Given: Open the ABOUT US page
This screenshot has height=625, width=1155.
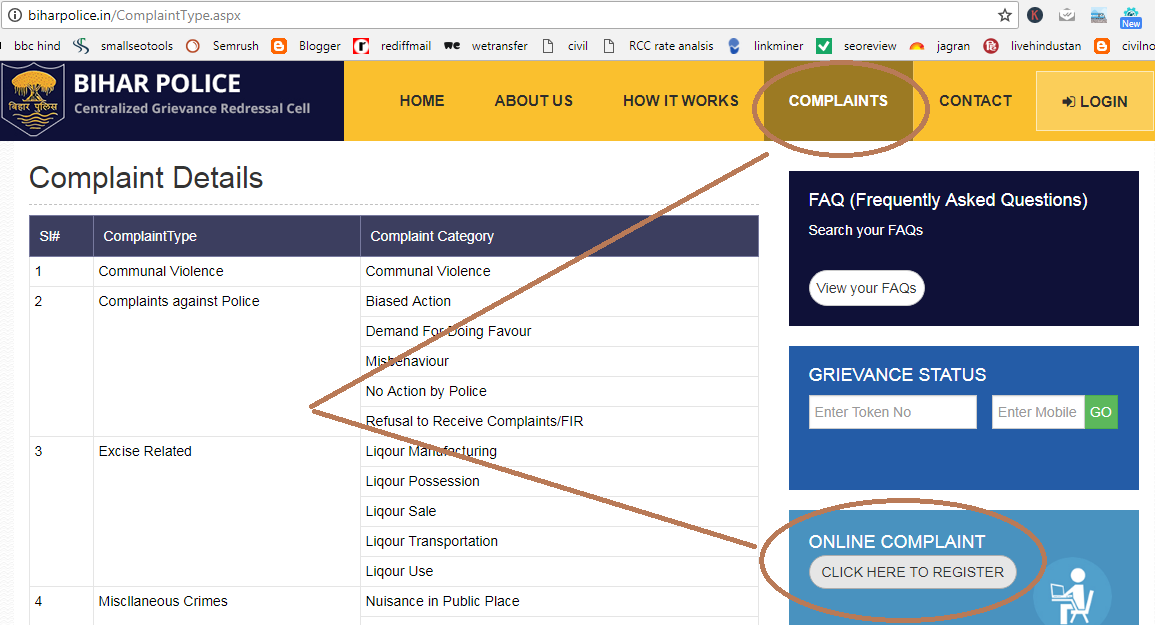Looking at the screenshot, I should tap(533, 100).
